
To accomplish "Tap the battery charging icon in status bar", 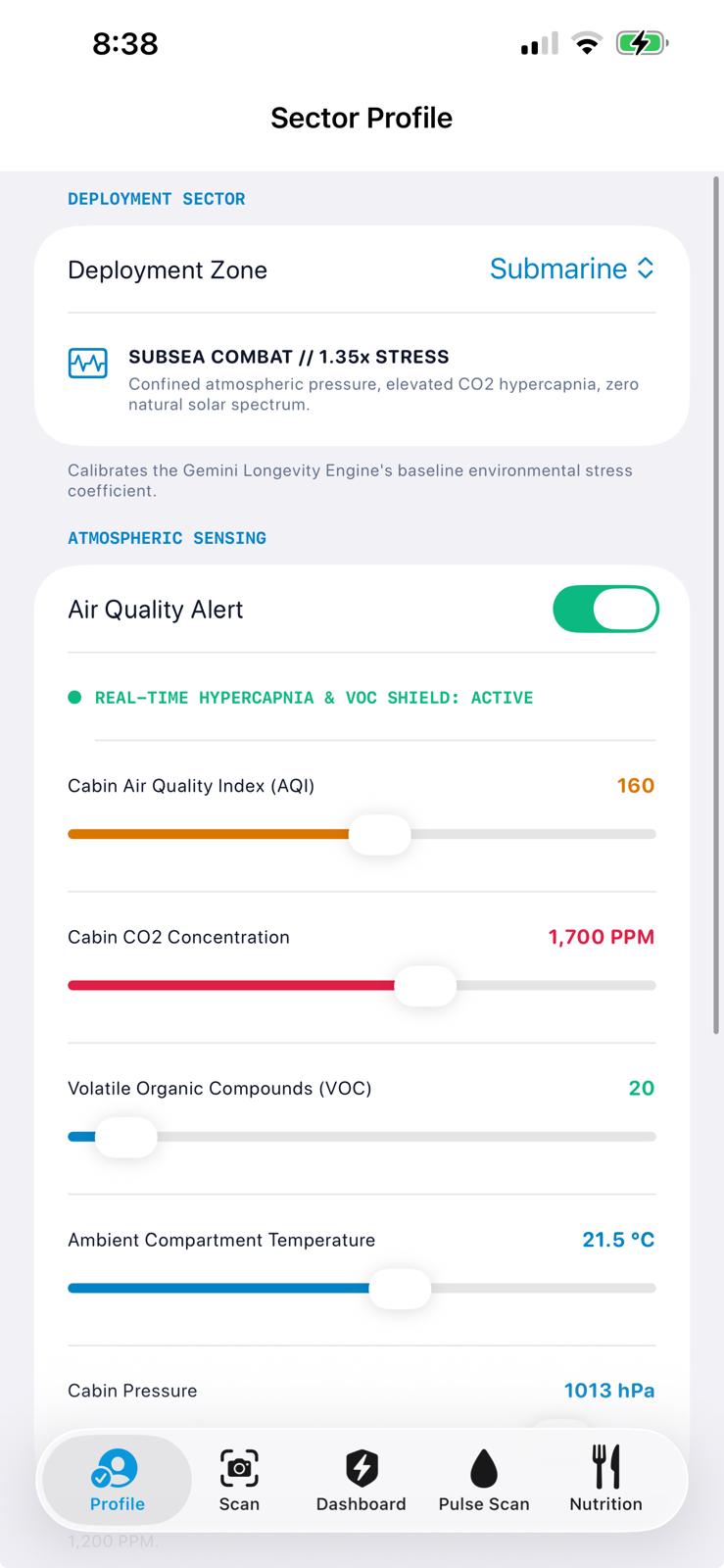I will point(642,43).
